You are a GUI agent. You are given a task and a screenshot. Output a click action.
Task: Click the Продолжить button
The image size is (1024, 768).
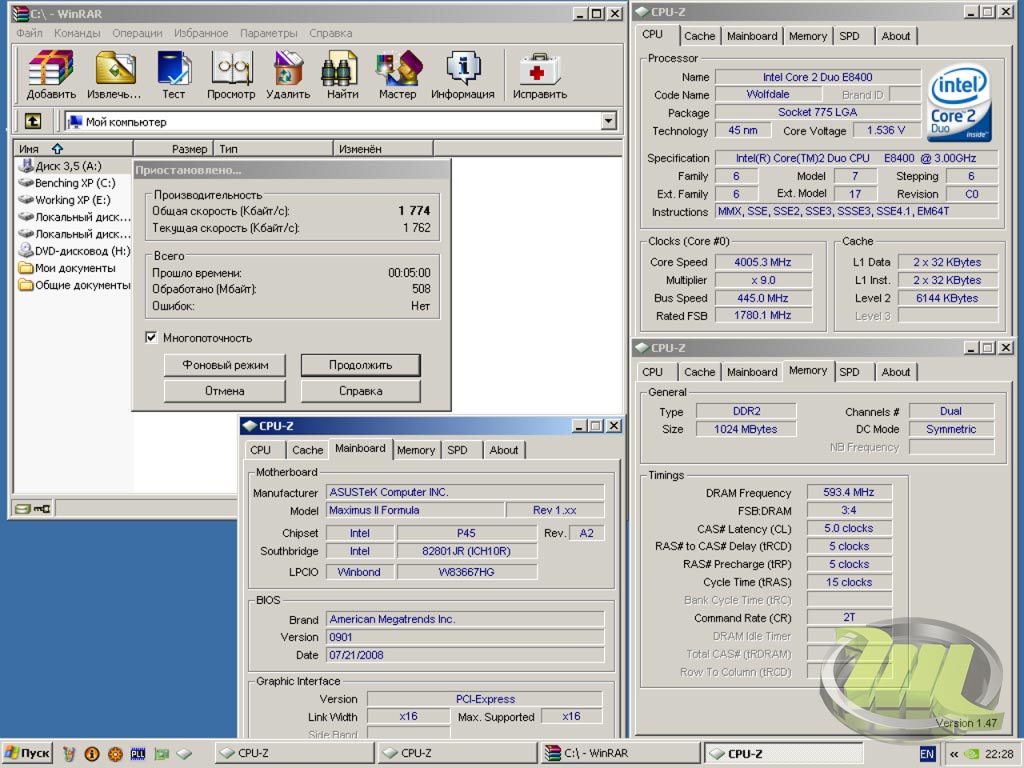[360, 365]
